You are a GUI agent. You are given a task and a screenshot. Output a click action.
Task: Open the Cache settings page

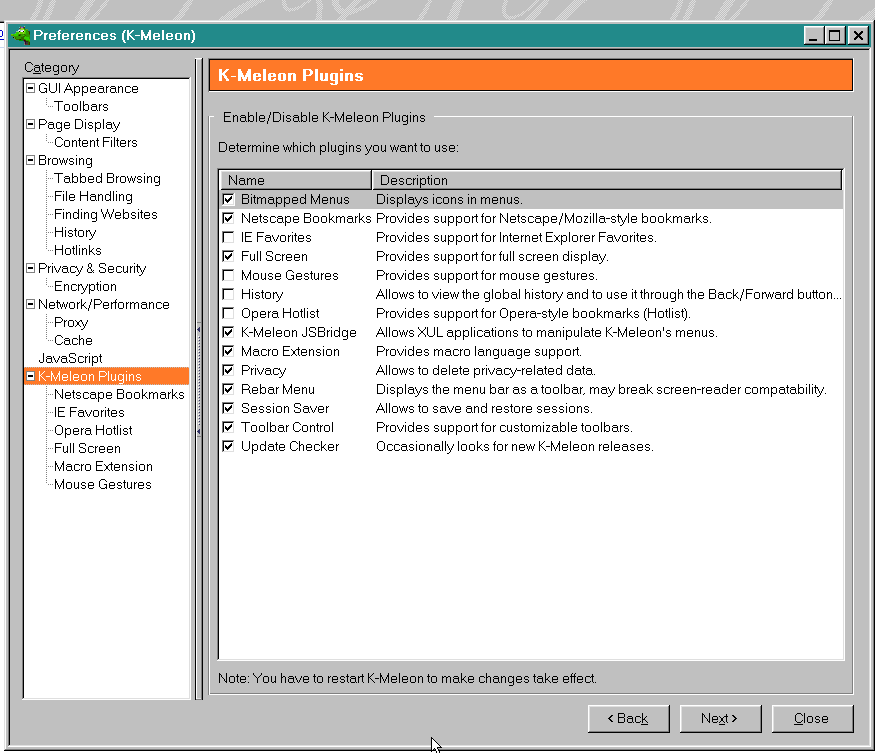point(73,341)
